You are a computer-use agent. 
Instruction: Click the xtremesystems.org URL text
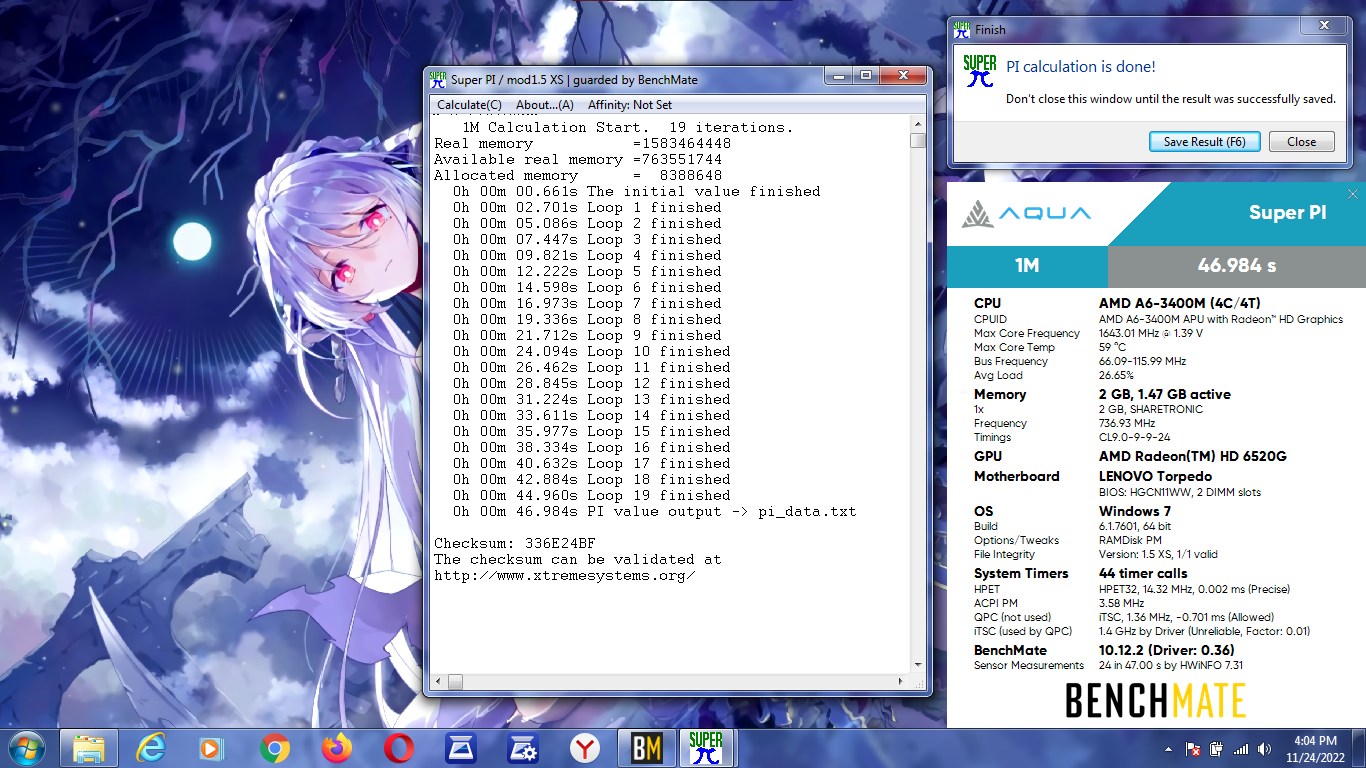tap(565, 575)
